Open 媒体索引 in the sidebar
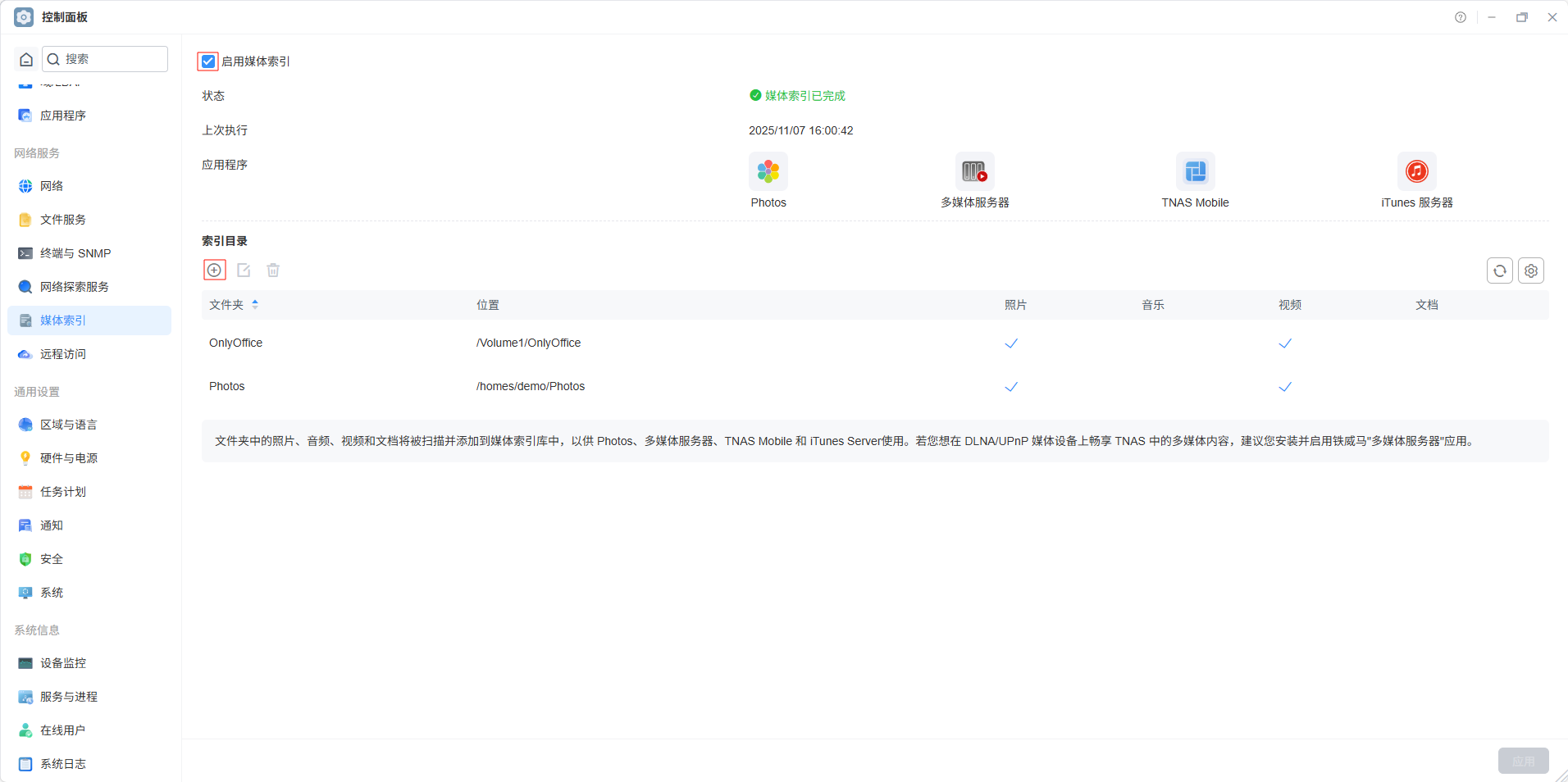Viewport: 1568px width, 782px height. (89, 321)
